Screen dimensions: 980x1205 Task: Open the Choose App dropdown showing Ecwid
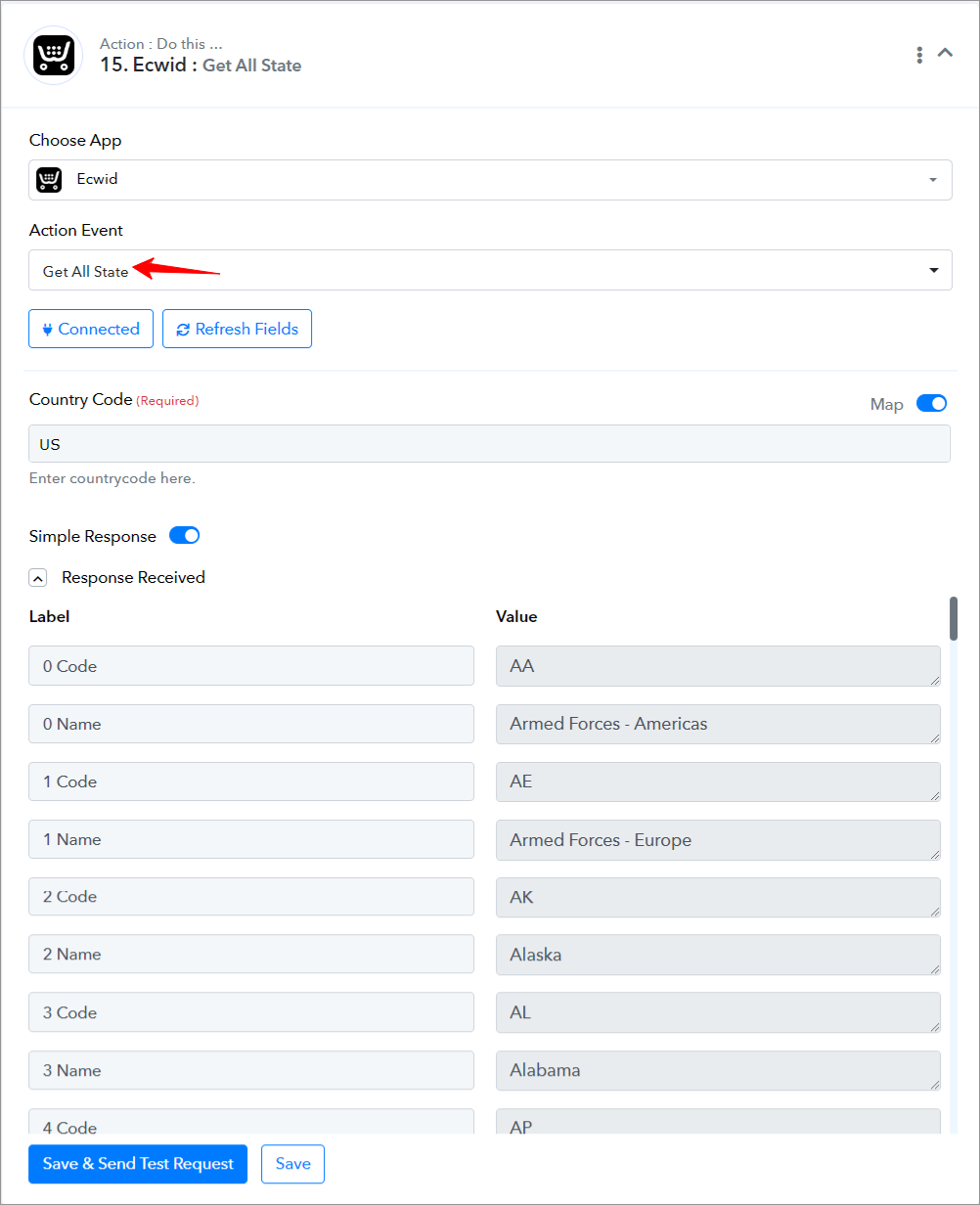(x=490, y=180)
